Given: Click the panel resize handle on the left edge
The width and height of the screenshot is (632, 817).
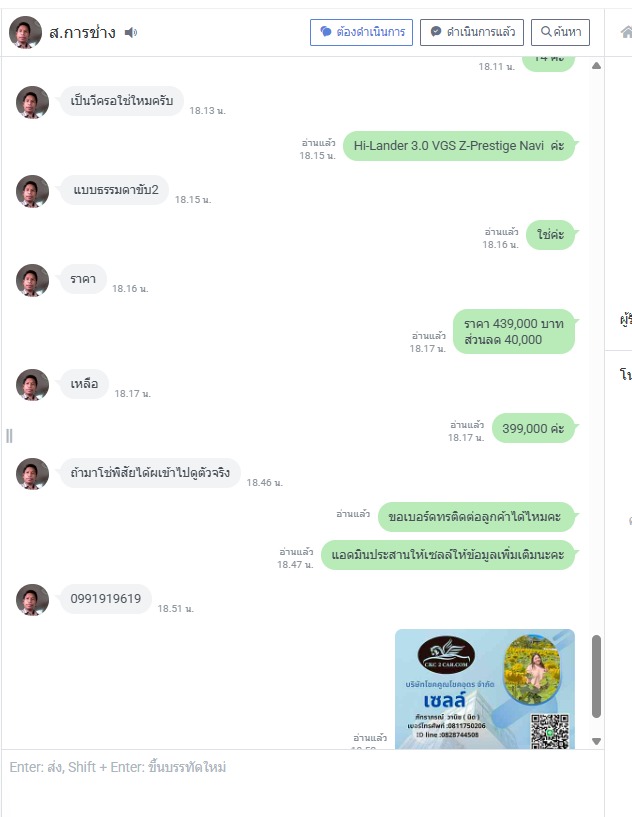Looking at the screenshot, I should click(9, 436).
